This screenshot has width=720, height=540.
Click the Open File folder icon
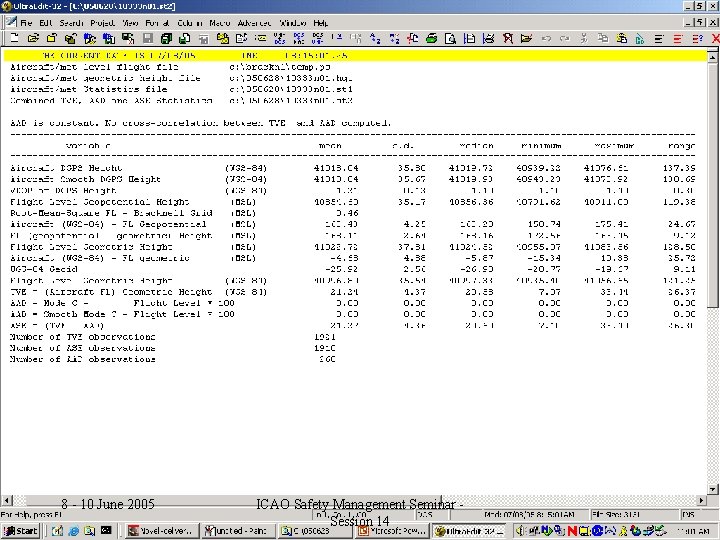point(33,39)
